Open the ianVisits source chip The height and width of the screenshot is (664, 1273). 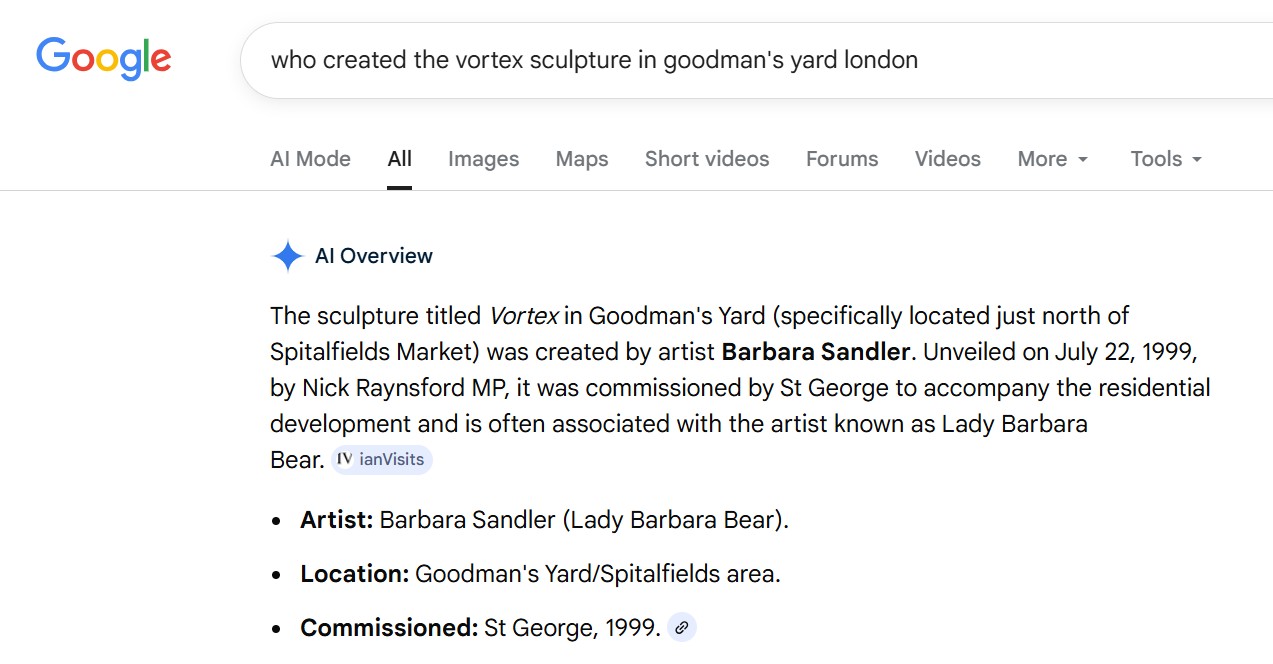point(382,460)
